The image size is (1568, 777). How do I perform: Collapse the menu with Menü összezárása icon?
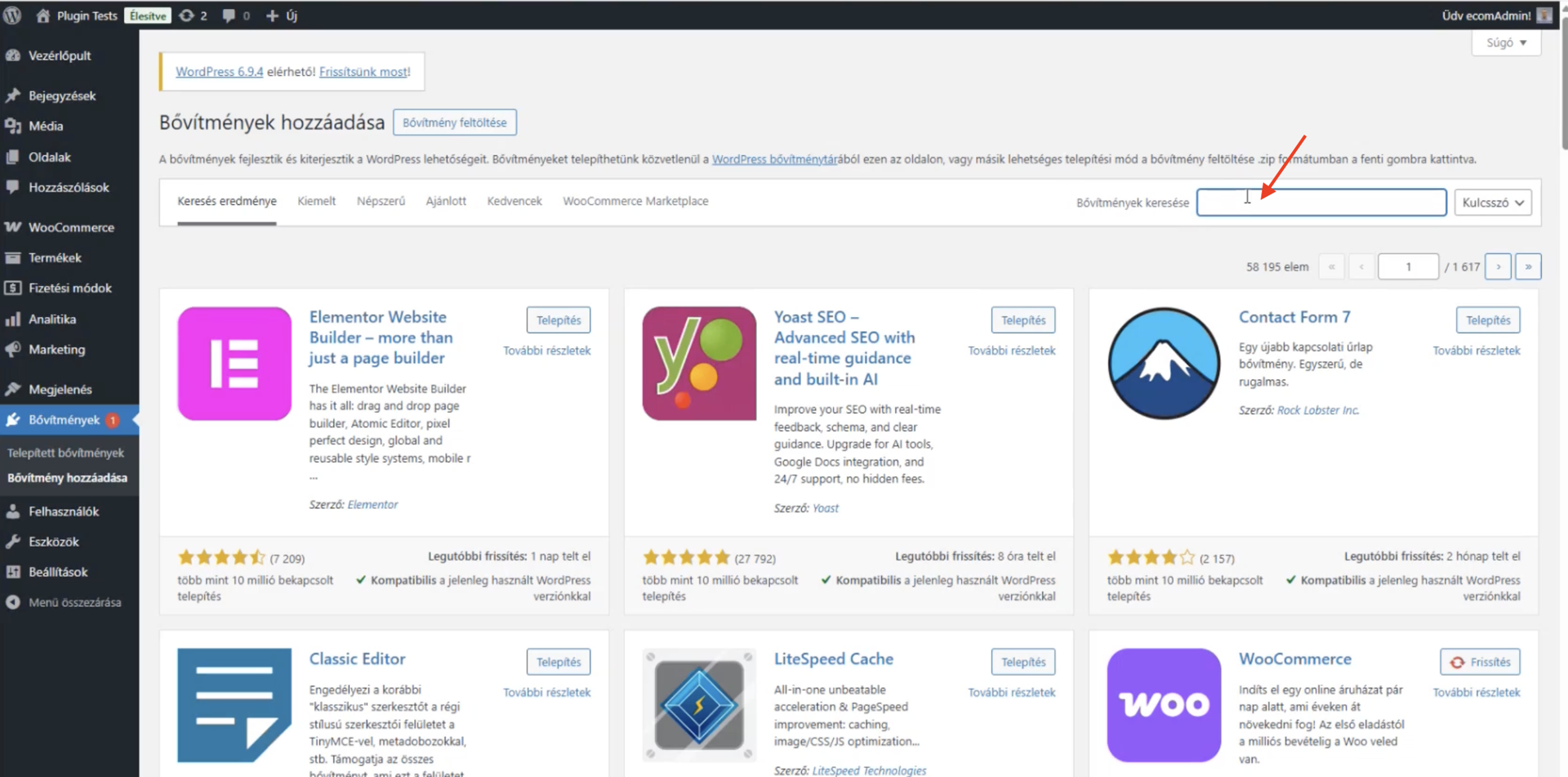tap(13, 602)
